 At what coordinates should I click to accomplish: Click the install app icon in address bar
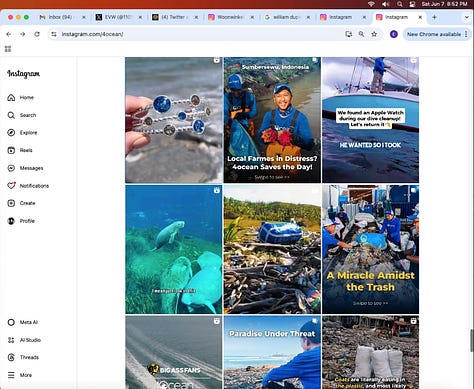tap(349, 34)
